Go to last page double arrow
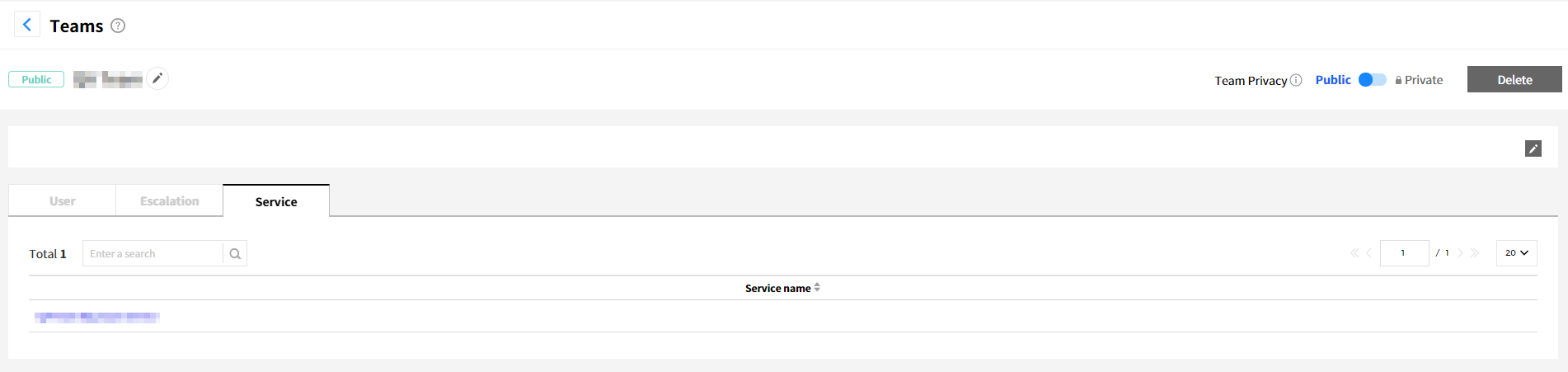The image size is (1568, 372). 1475,253
